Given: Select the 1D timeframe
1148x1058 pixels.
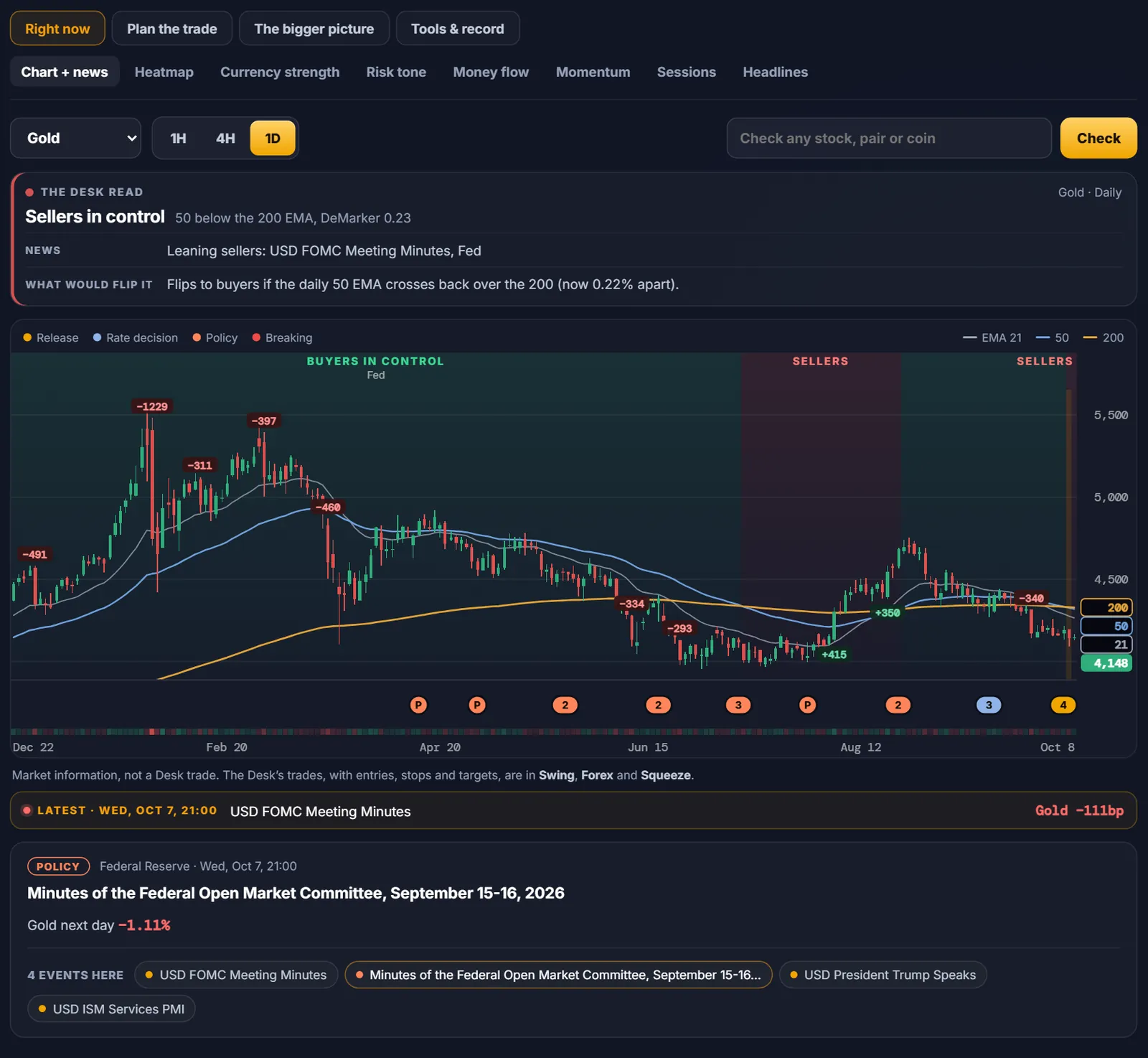Looking at the screenshot, I should [x=273, y=138].
